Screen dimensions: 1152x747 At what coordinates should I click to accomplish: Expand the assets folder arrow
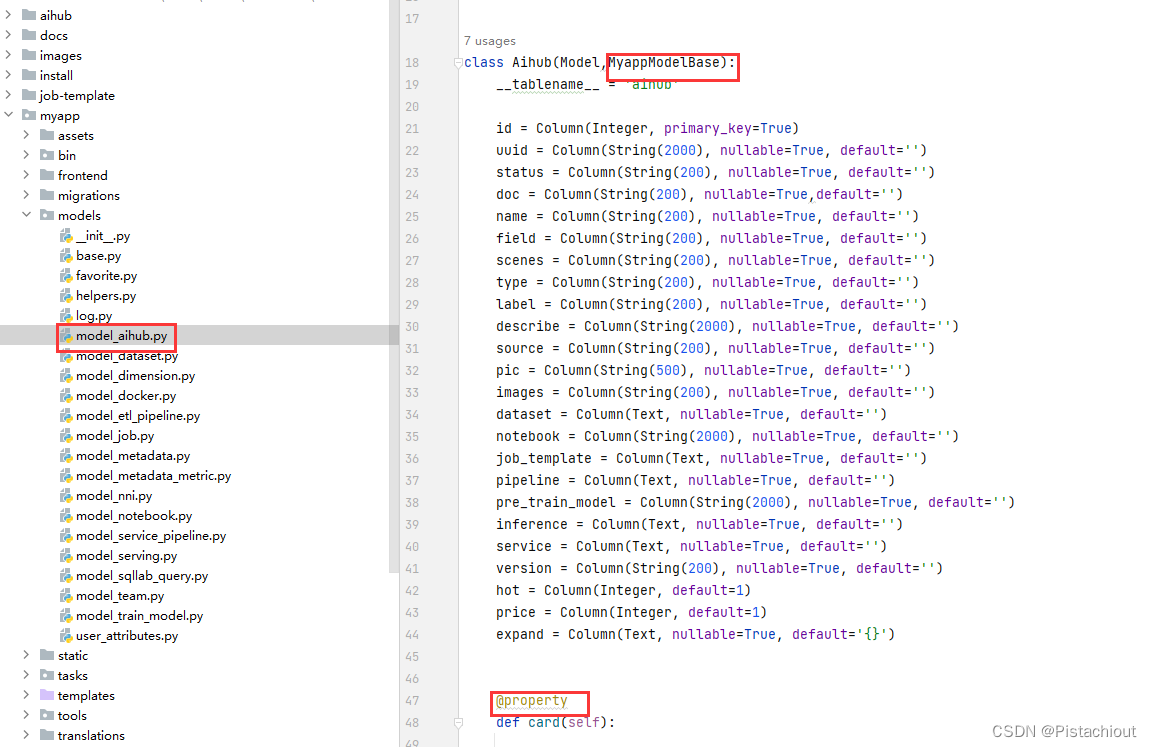coord(26,134)
